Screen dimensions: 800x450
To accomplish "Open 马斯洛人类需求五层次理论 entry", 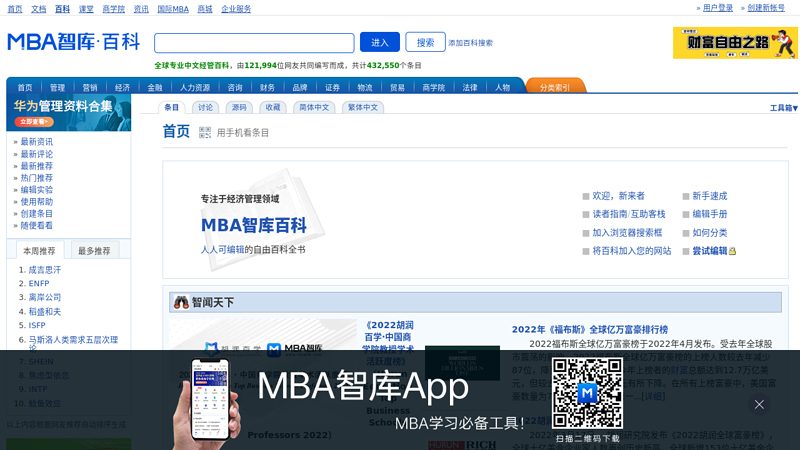I will click(x=73, y=343).
